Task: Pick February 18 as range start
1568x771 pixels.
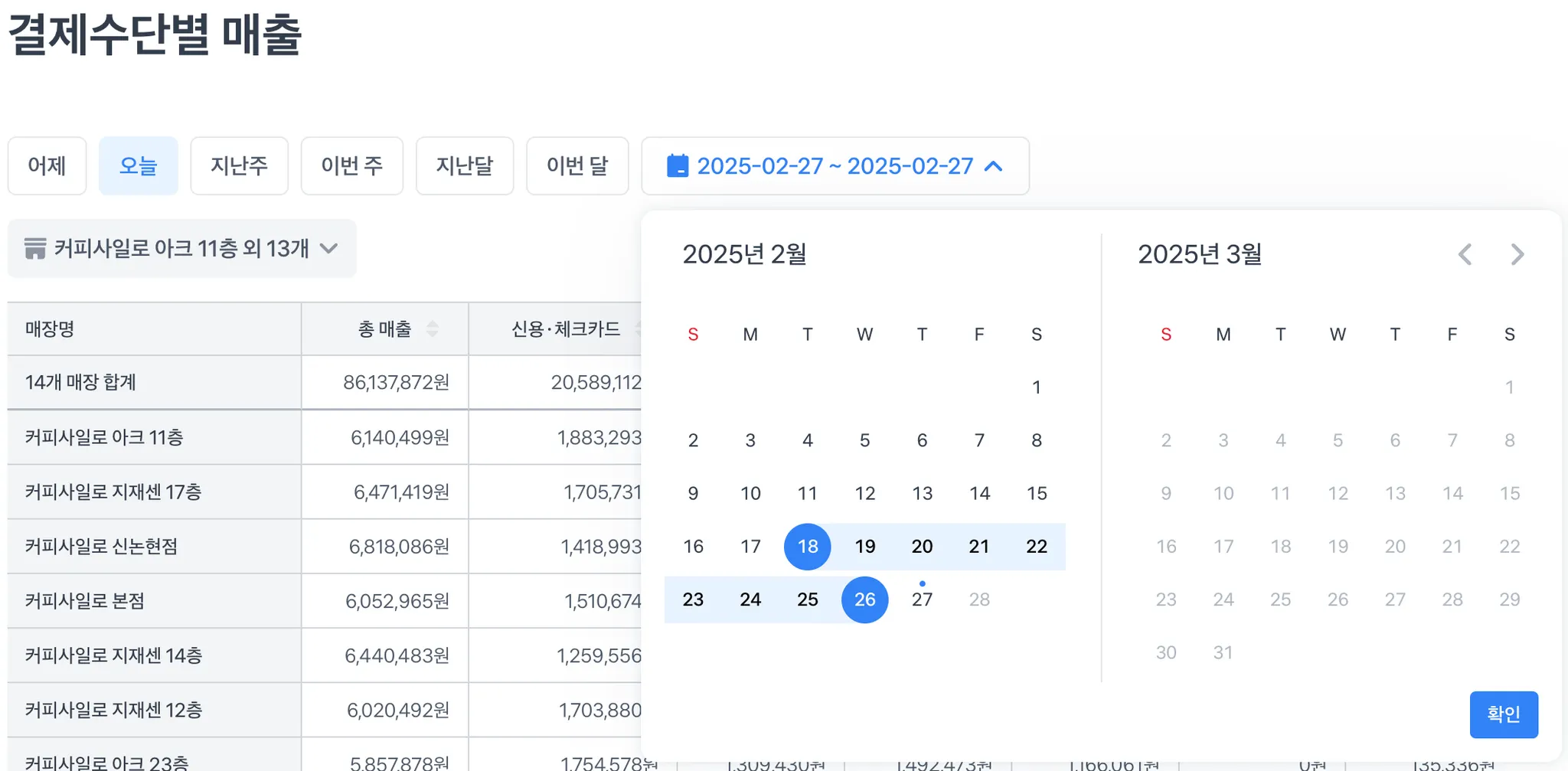Action: pyautogui.click(x=807, y=547)
